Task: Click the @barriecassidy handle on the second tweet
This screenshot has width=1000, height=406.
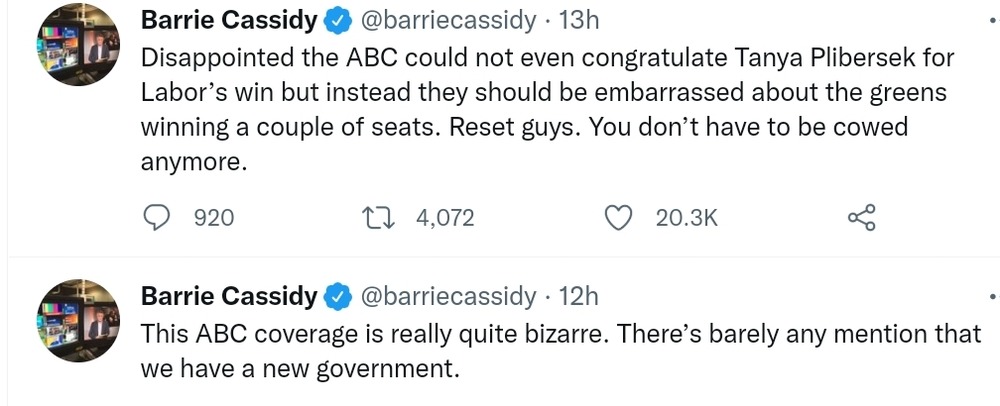Action: (447, 297)
